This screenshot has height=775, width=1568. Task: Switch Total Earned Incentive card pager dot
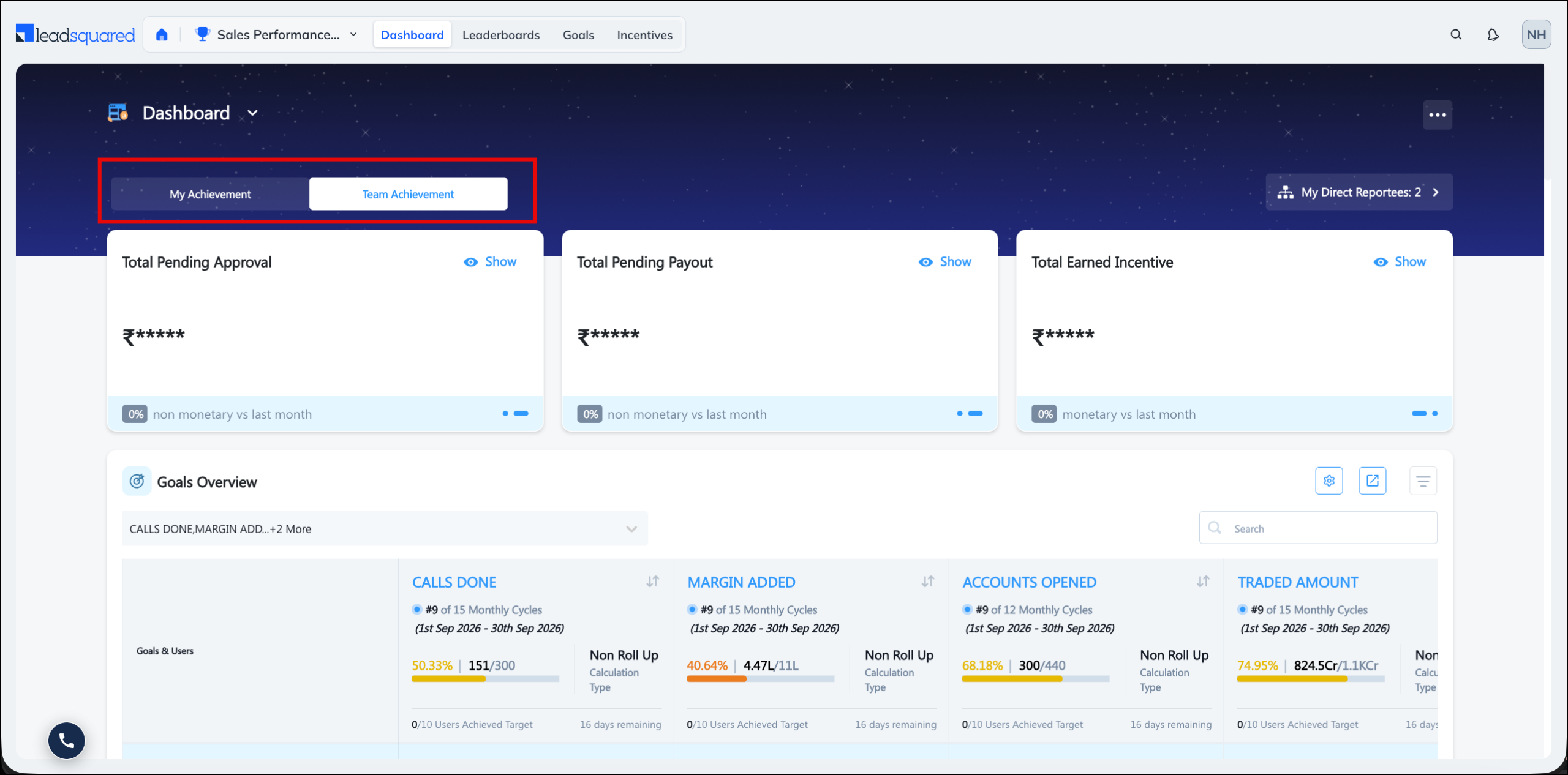tap(1435, 414)
